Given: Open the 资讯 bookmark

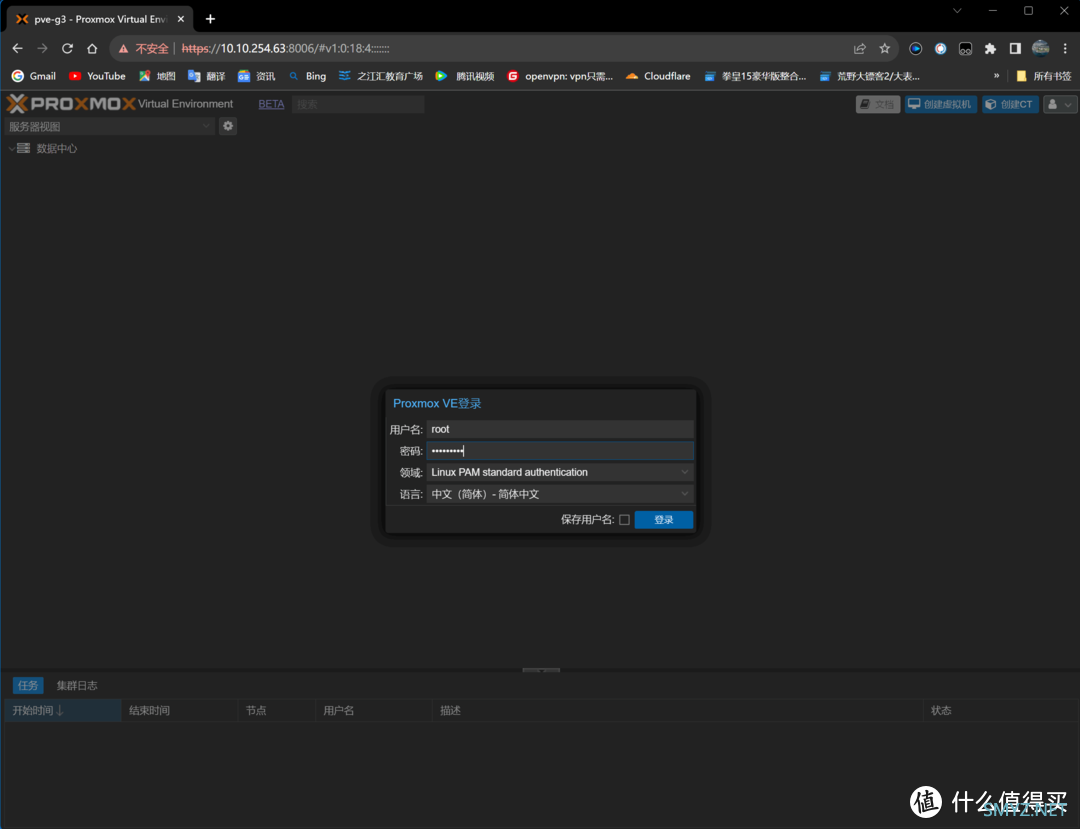Looking at the screenshot, I should [x=256, y=76].
